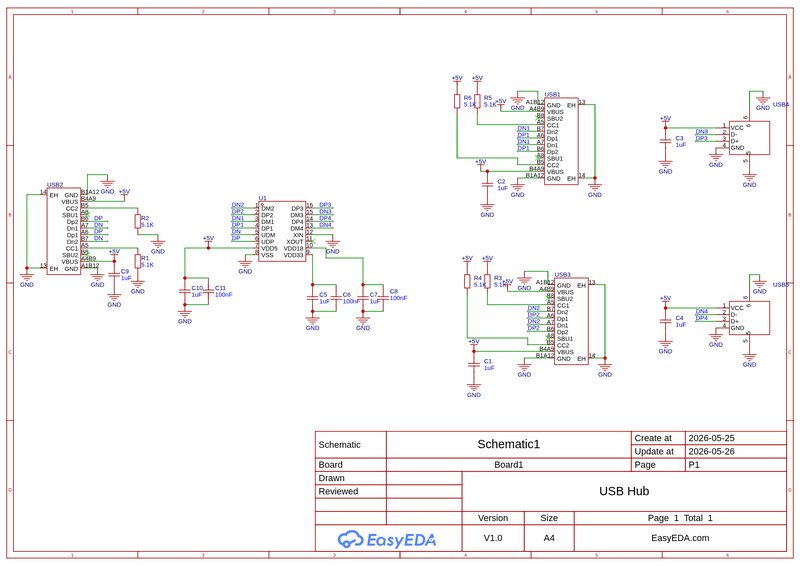Select capacitor C9 symbol
Image resolution: width=800 pixels, height=566 pixels.
pos(114,275)
